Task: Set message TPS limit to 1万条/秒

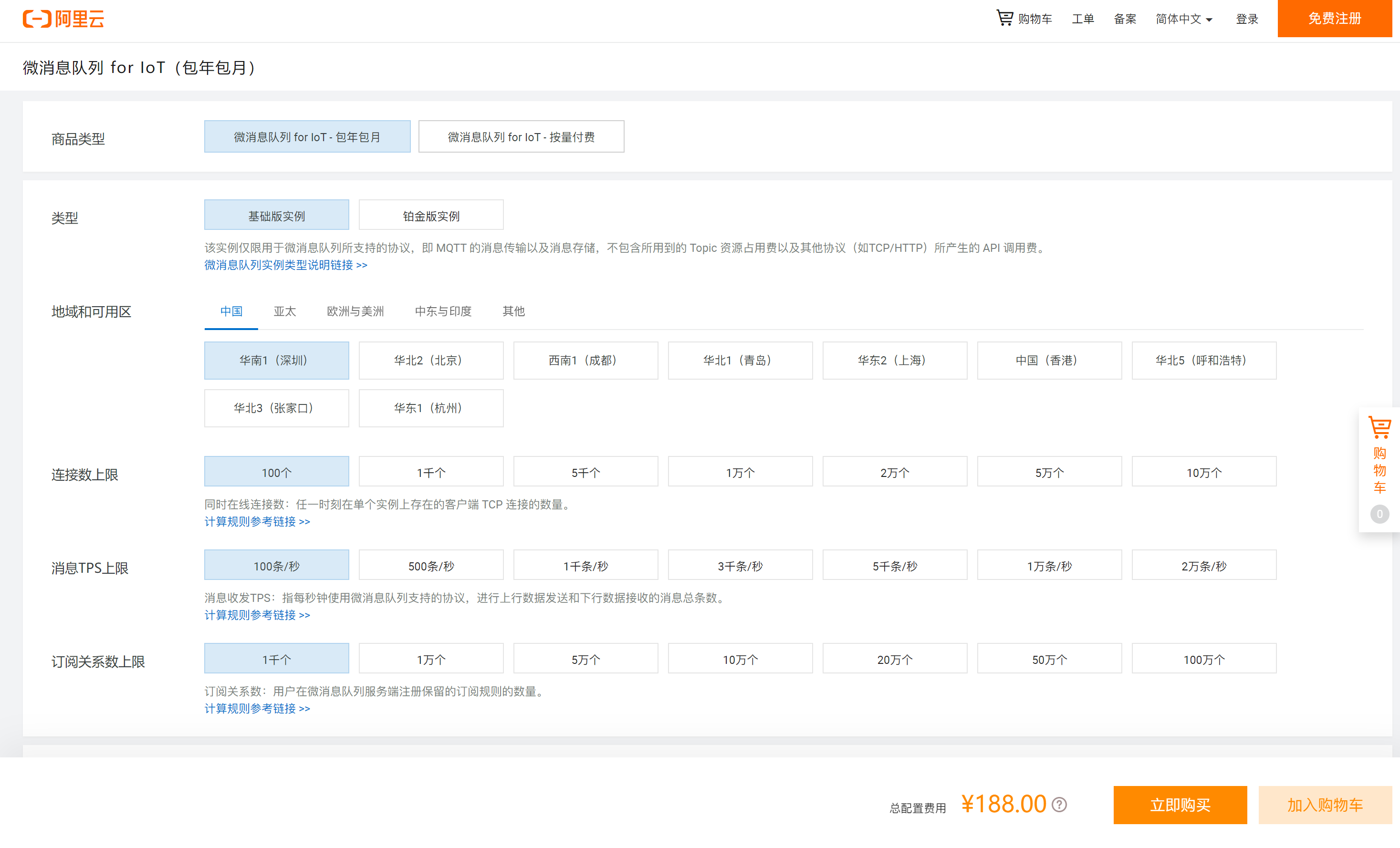Action: click(x=1049, y=566)
